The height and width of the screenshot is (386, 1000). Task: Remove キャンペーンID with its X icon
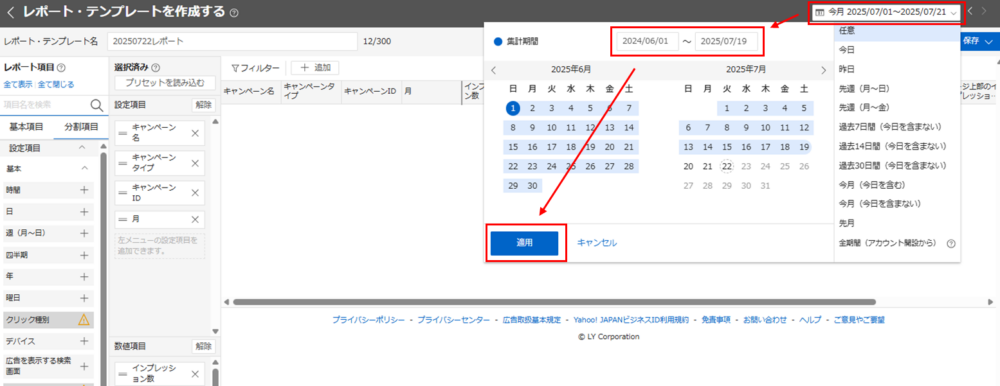[x=196, y=193]
